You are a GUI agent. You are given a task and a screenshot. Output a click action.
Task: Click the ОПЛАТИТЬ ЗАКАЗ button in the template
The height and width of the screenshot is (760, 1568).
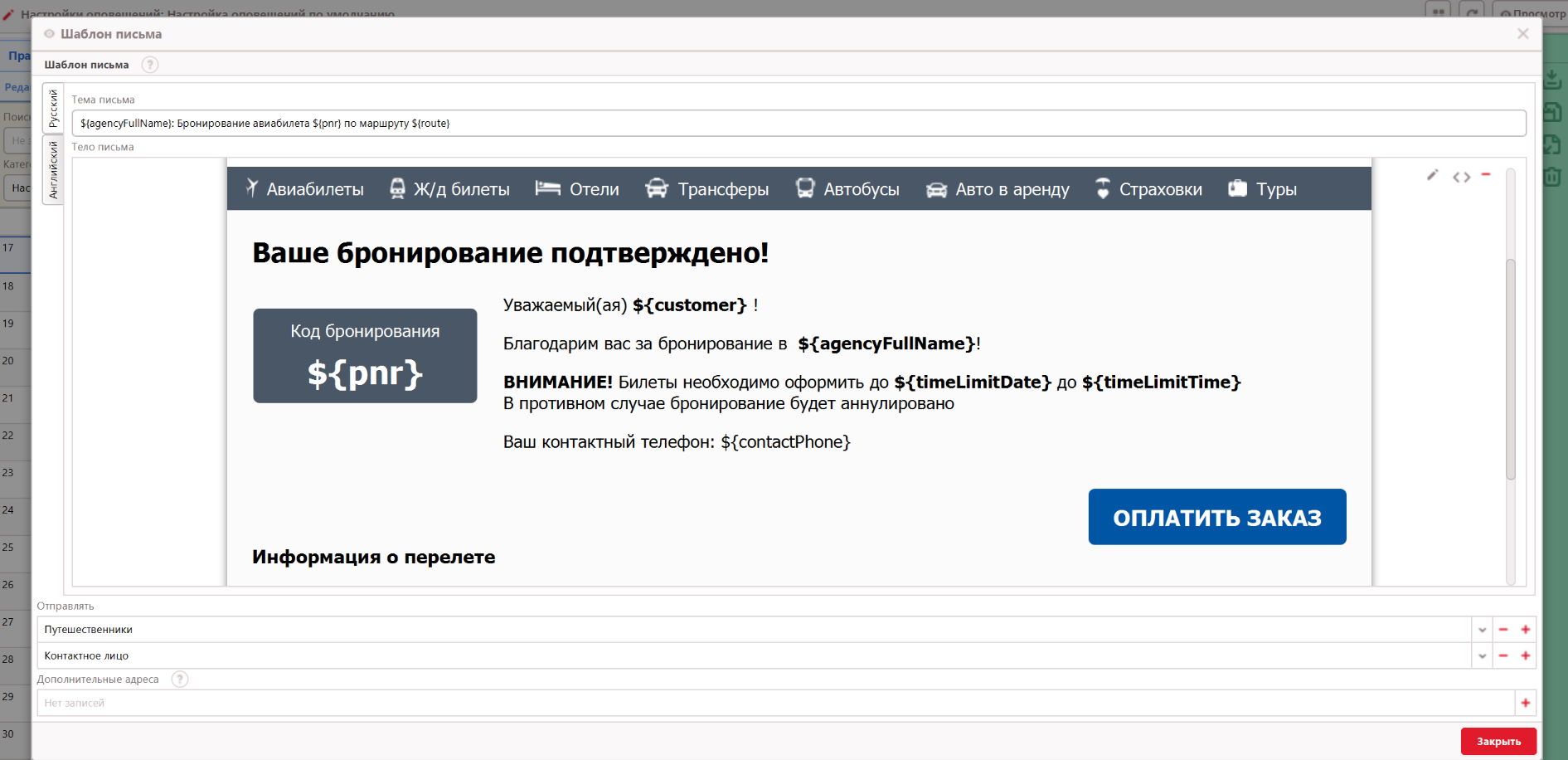1216,517
